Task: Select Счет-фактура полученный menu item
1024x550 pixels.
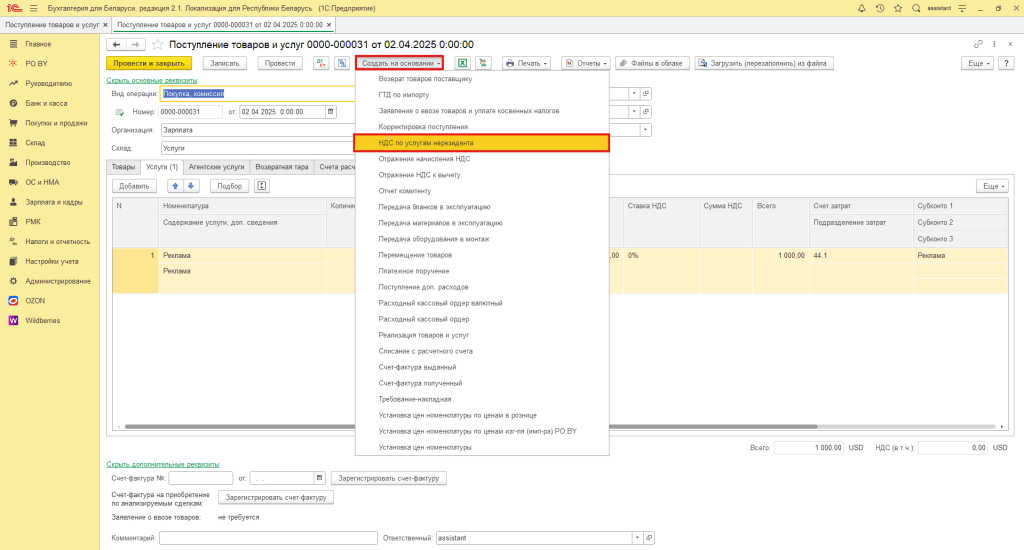Action: (x=481, y=383)
